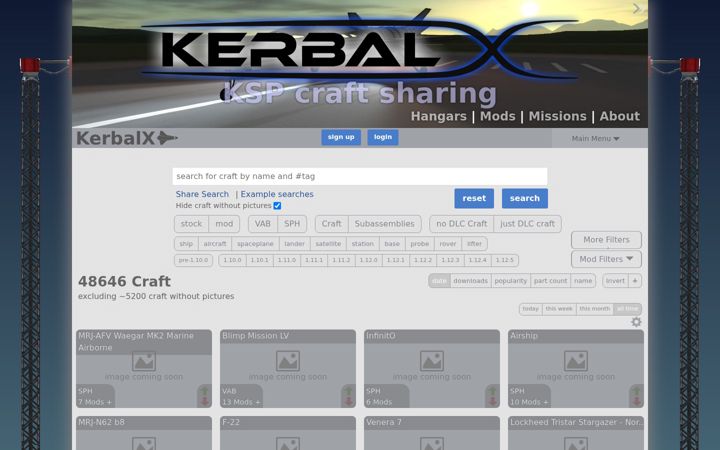Toggle the VAB filter
This screenshot has width=720, height=450.
coord(263,224)
